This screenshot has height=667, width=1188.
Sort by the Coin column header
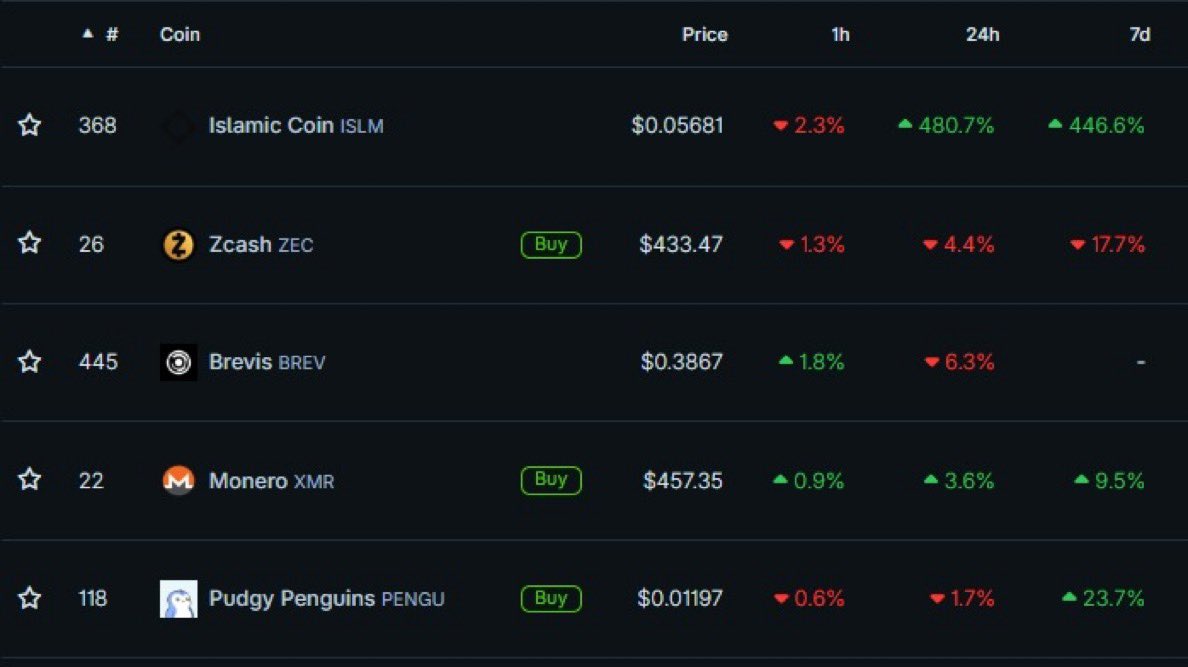click(180, 34)
